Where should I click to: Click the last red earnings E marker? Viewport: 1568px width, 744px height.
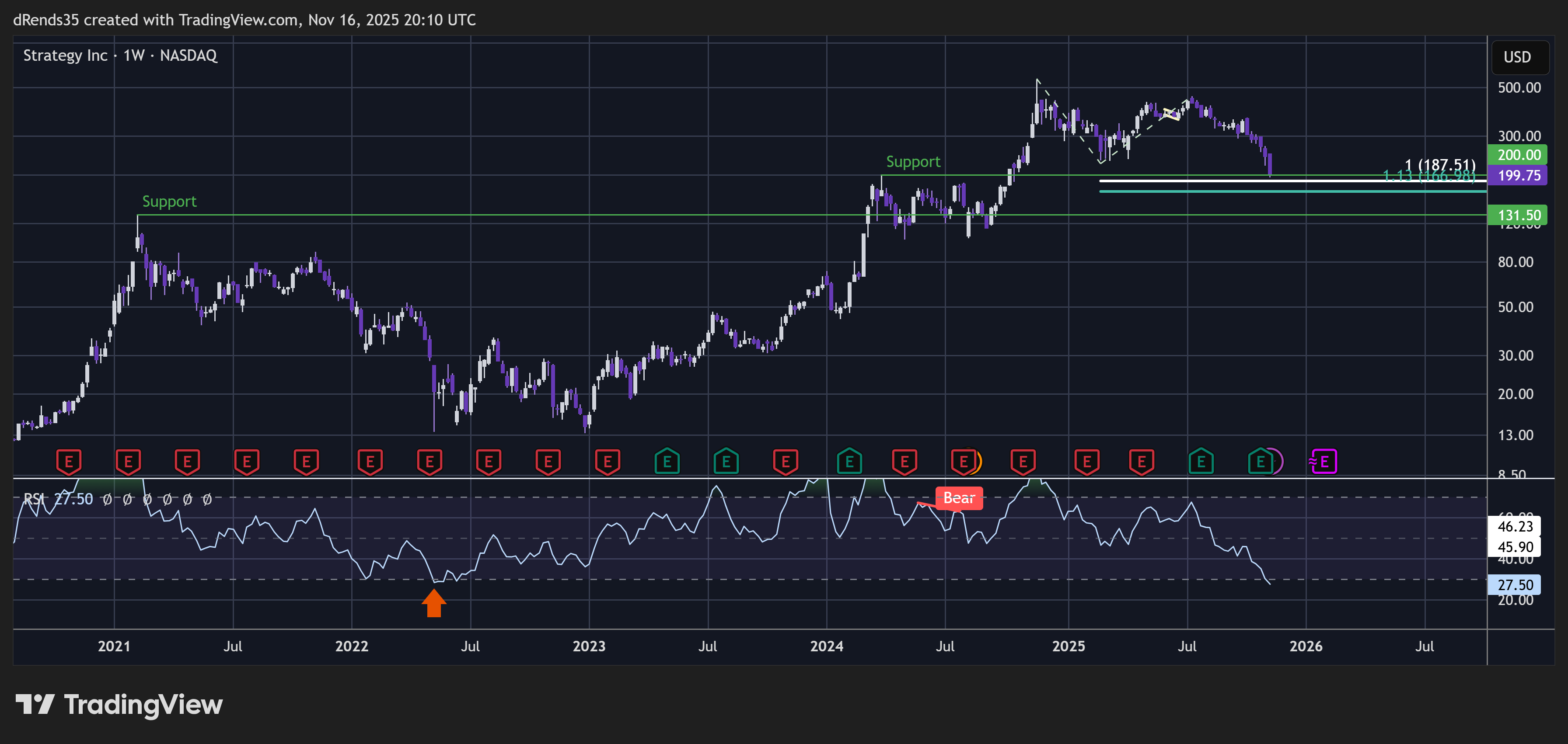click(1141, 462)
